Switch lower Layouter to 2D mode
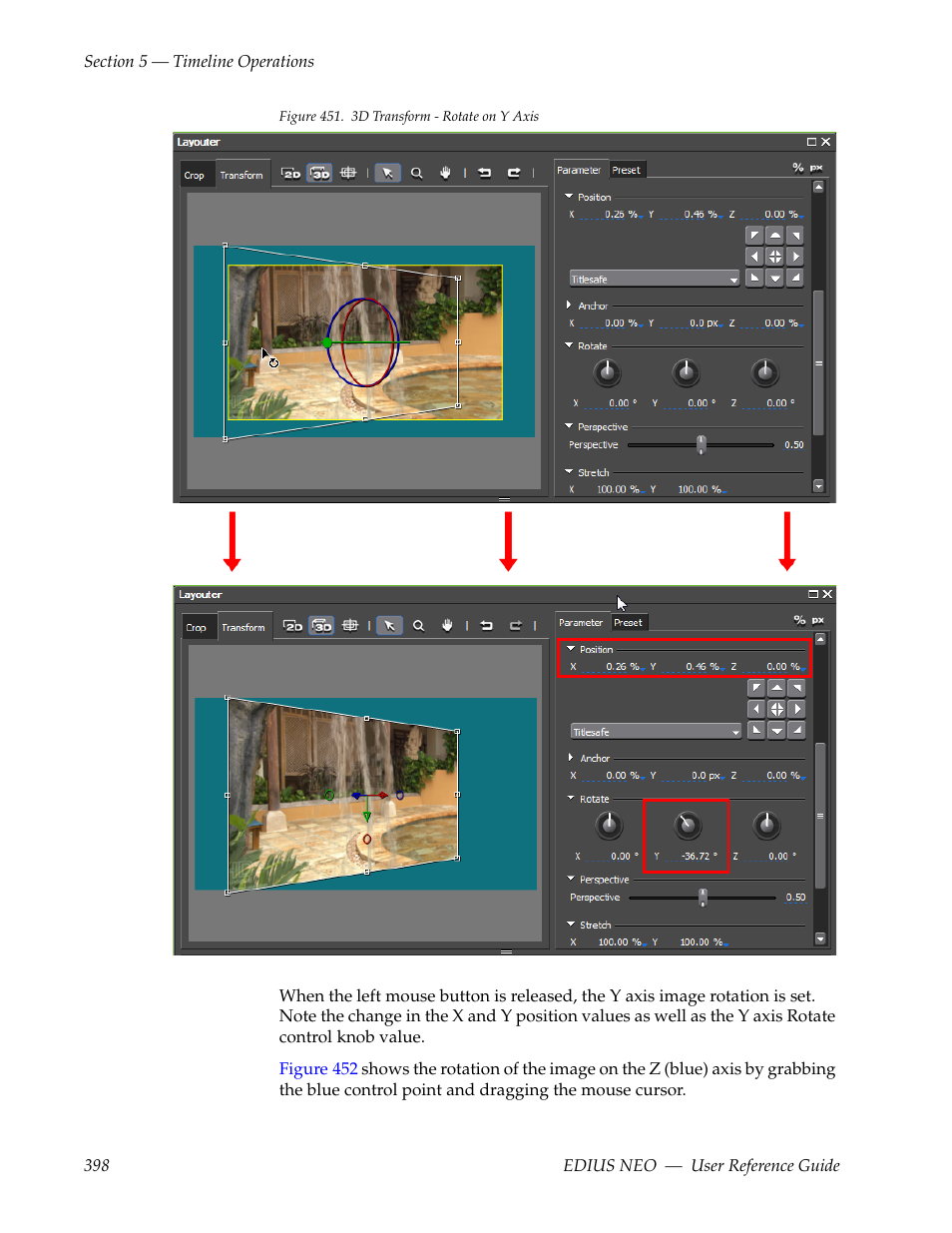Viewport: 952px width, 1233px height. 292,626
